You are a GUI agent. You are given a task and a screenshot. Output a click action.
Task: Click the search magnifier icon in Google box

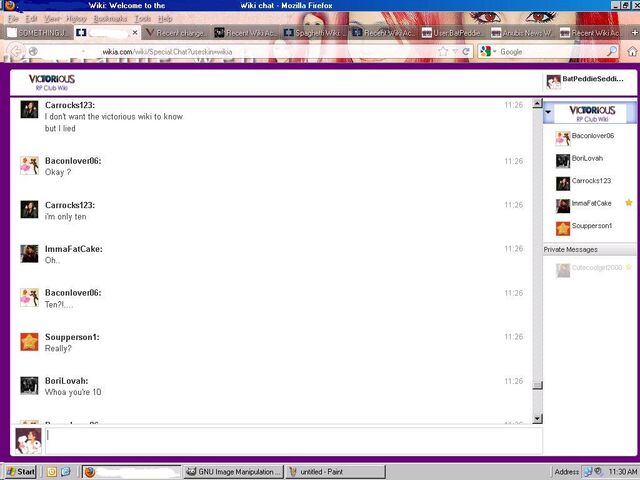[612, 51]
